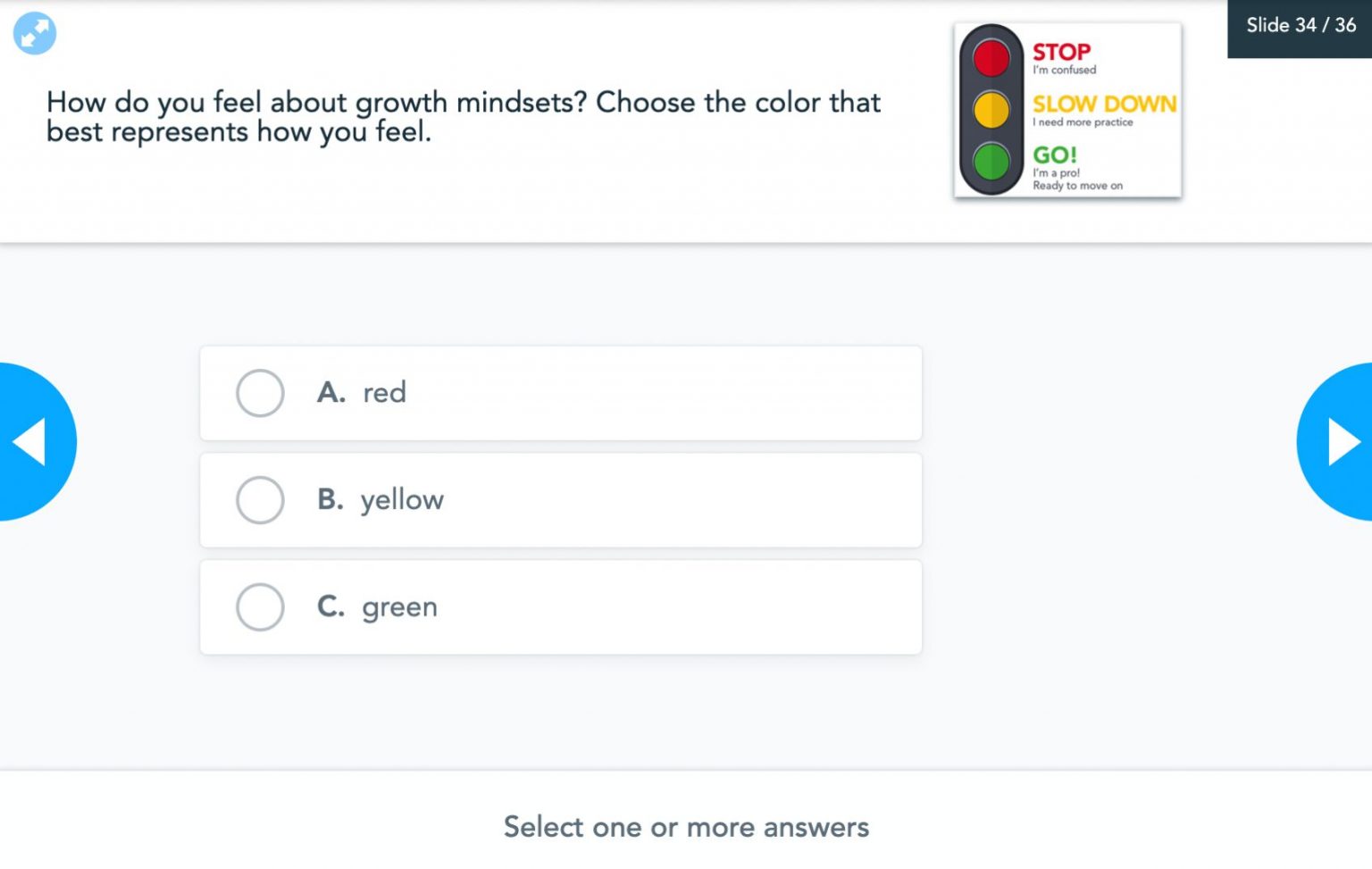Click the SLOW DOWN heading in legend
The image size is (1372, 869).
(x=1104, y=104)
